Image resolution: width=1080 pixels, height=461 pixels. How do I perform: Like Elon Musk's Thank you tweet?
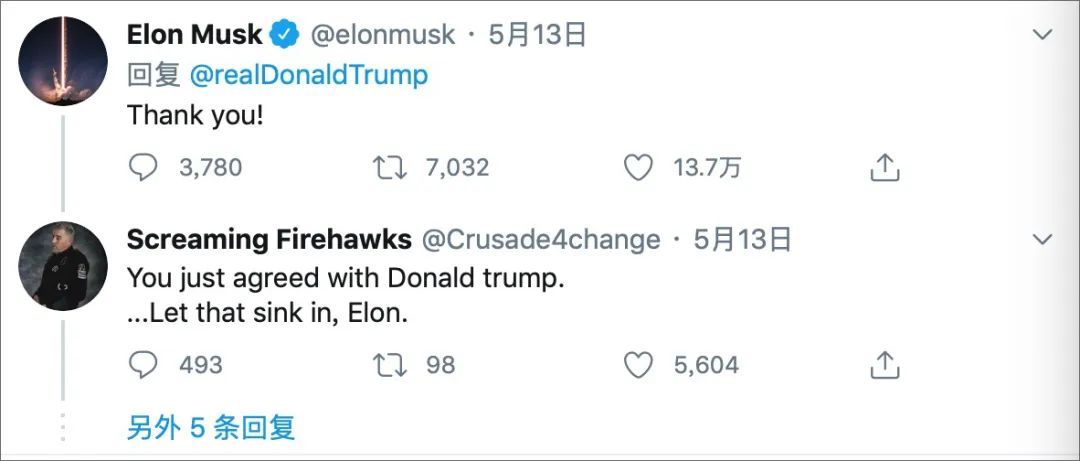click(638, 167)
